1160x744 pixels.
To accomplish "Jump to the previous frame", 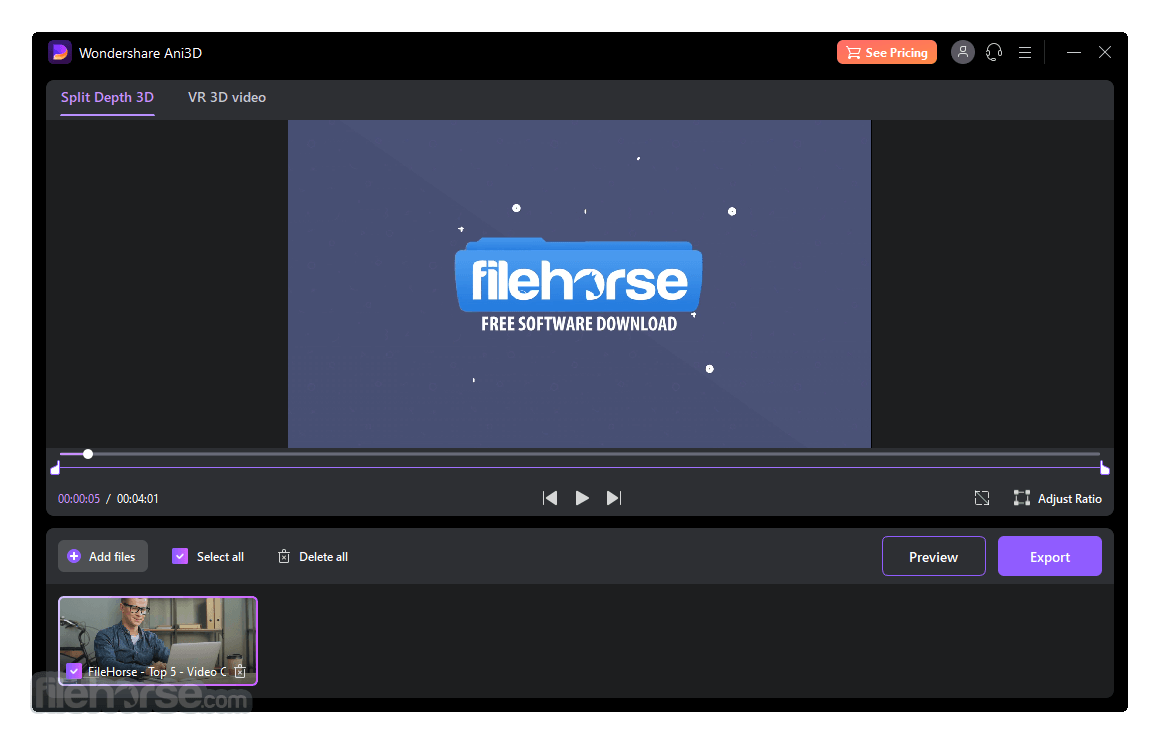I will point(550,498).
